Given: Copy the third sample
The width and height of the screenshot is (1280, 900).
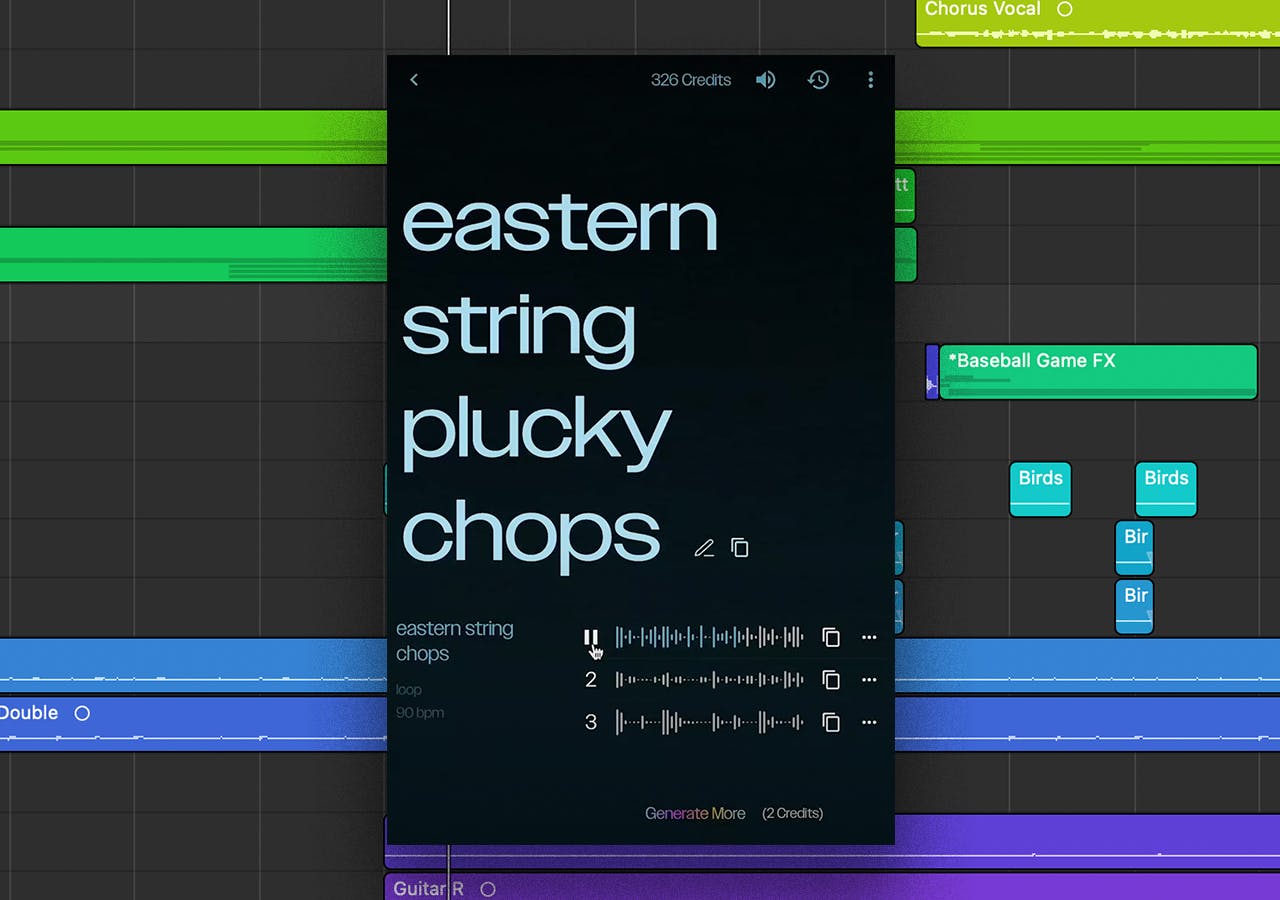Looking at the screenshot, I should coord(831,722).
